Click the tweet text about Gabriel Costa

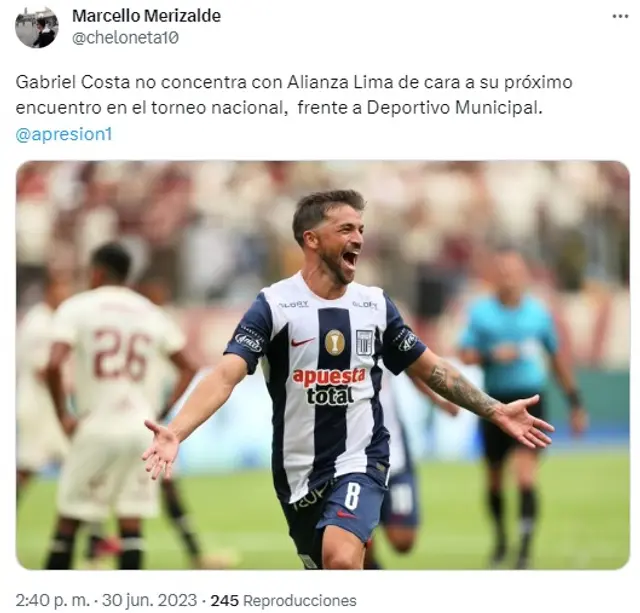[x=294, y=95]
